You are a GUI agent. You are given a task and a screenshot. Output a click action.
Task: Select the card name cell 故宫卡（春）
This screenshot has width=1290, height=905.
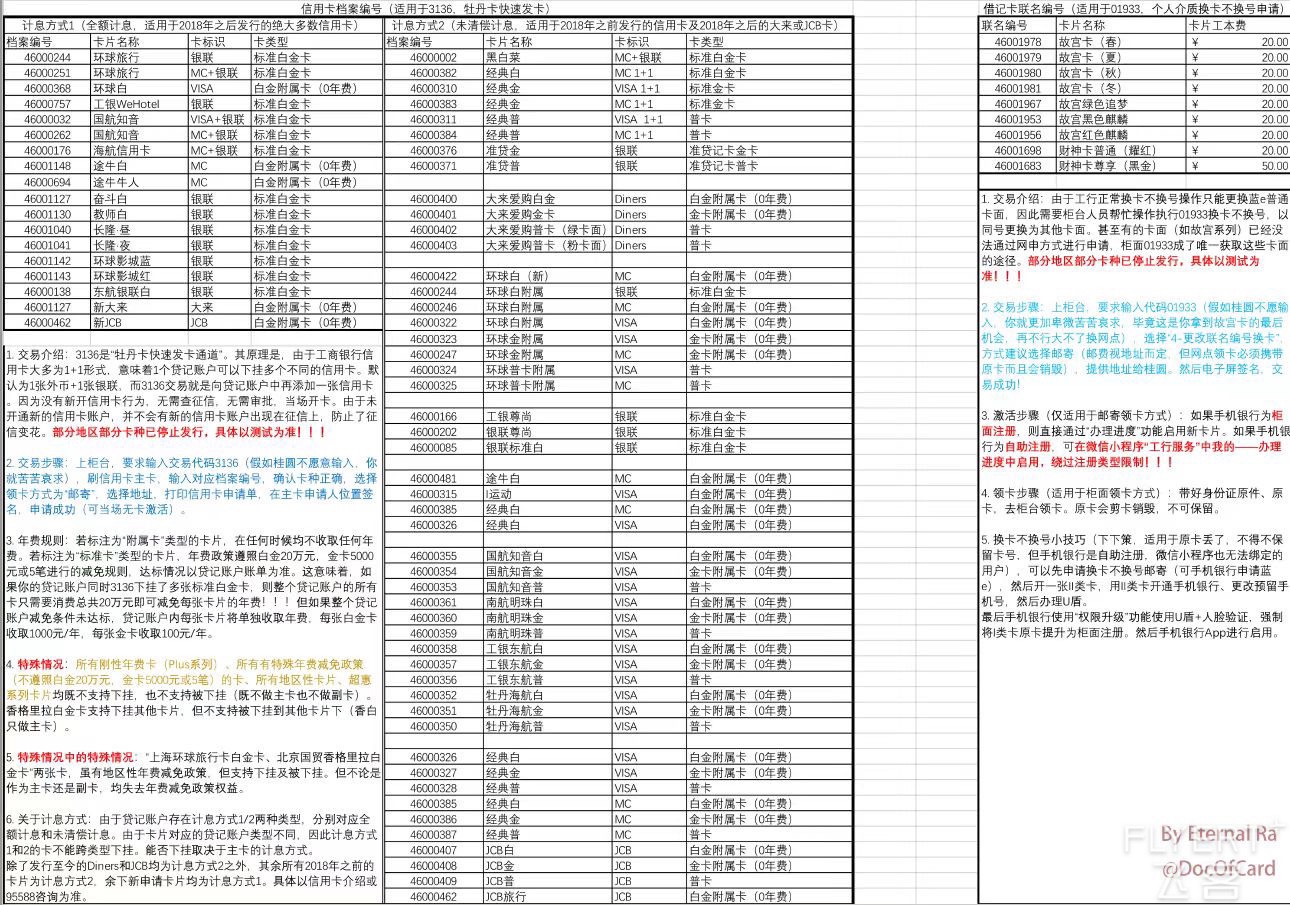[1121, 42]
